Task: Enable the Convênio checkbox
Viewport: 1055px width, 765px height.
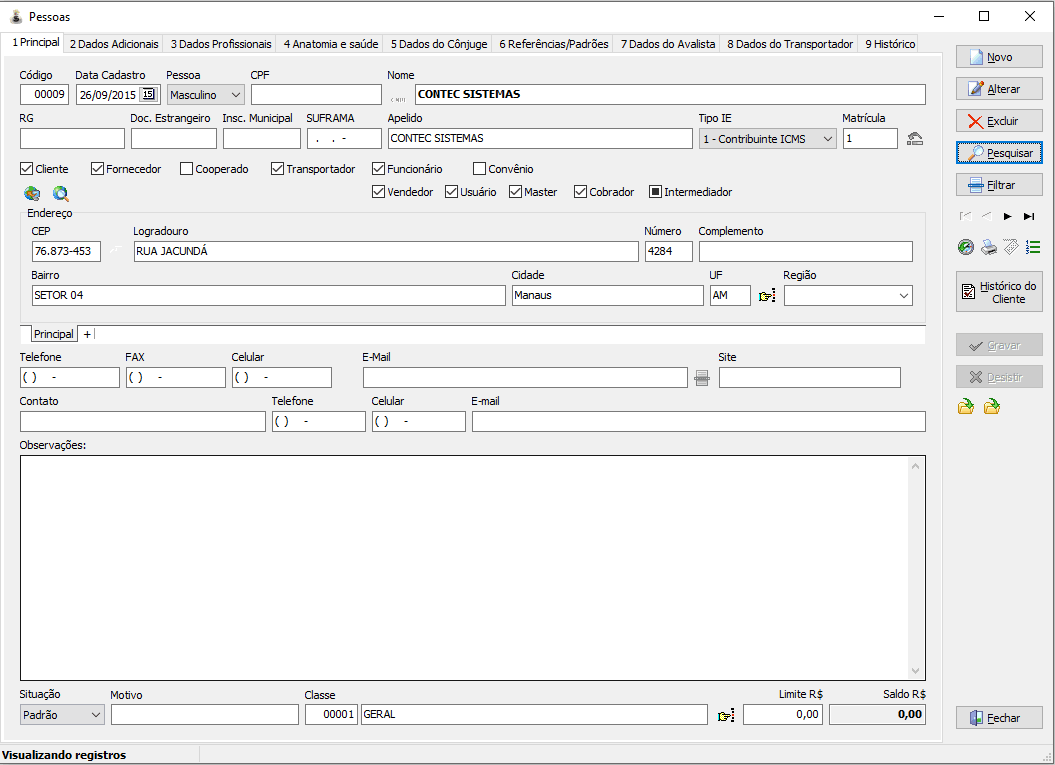Action: [x=479, y=168]
